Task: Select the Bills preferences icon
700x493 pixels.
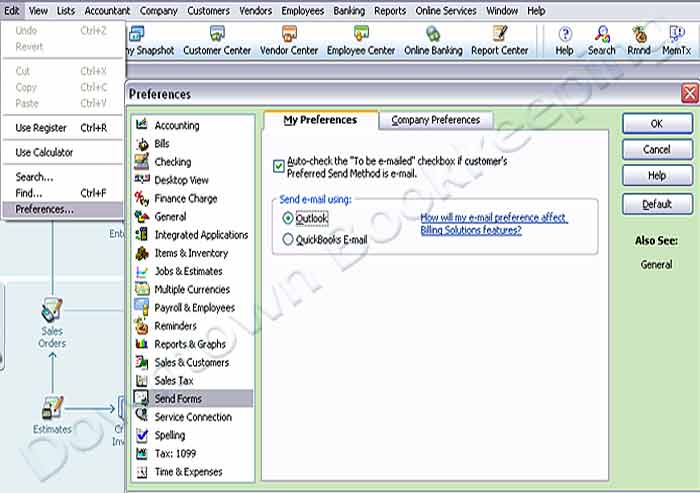Action: click(x=142, y=143)
